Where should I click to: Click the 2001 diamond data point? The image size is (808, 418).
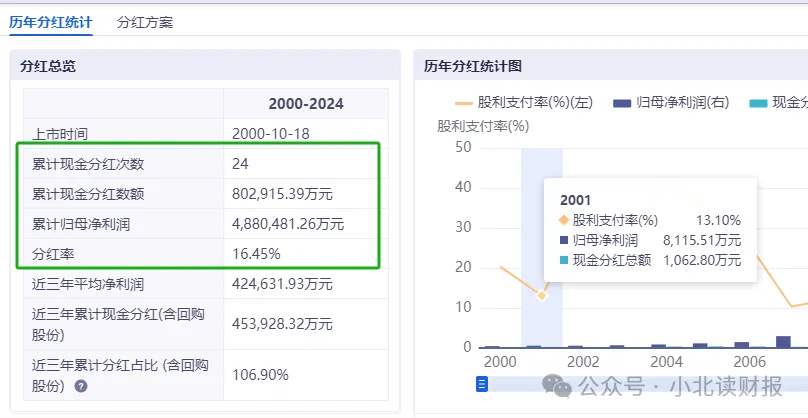tap(542, 295)
